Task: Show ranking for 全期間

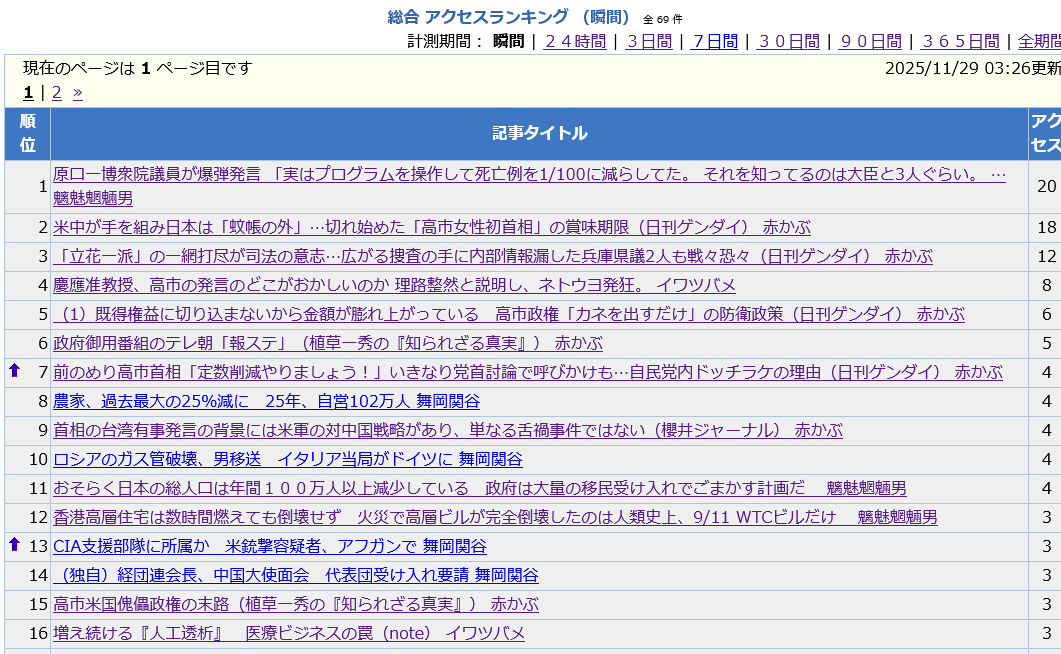Action: pos(1039,41)
